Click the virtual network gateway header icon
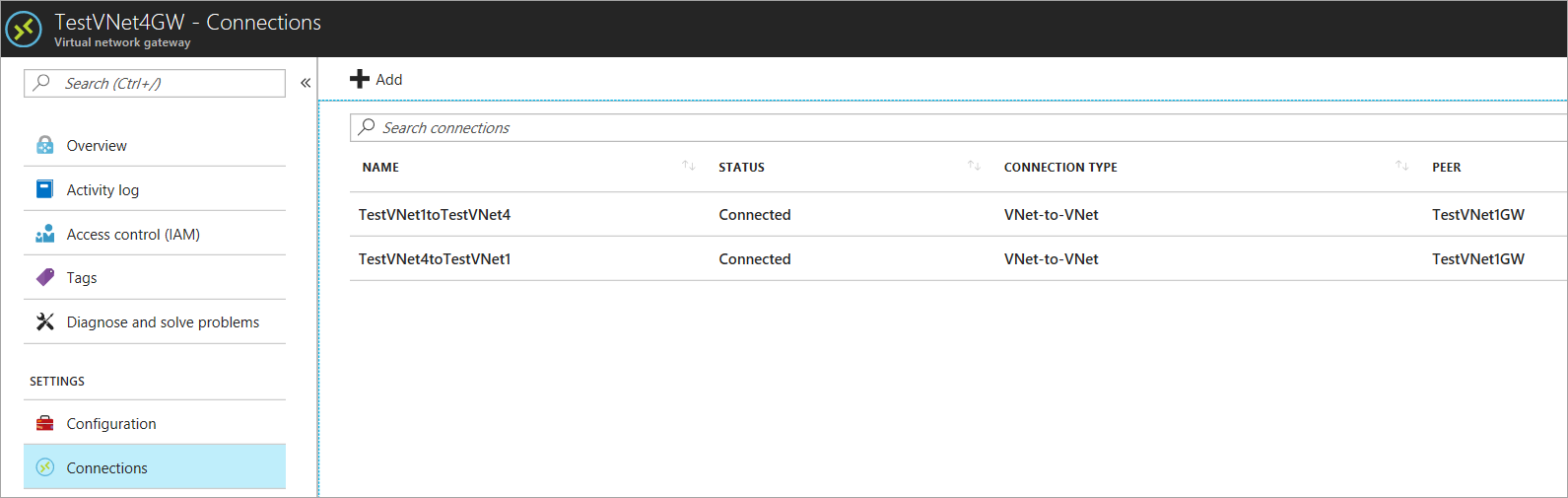The image size is (1568, 498). point(24,29)
